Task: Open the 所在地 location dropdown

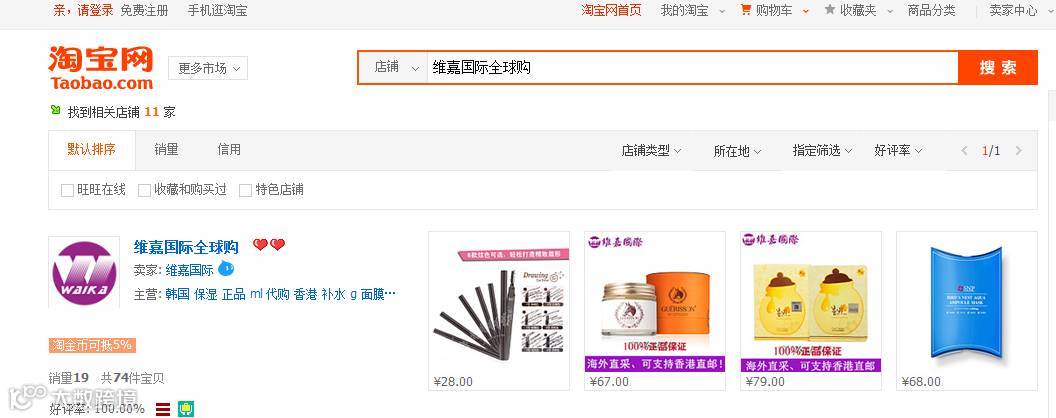Action: pos(737,151)
